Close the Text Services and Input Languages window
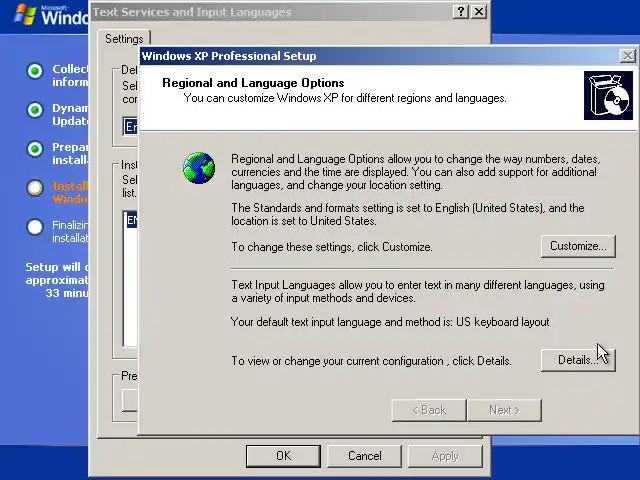640x480 pixels. coord(479,12)
